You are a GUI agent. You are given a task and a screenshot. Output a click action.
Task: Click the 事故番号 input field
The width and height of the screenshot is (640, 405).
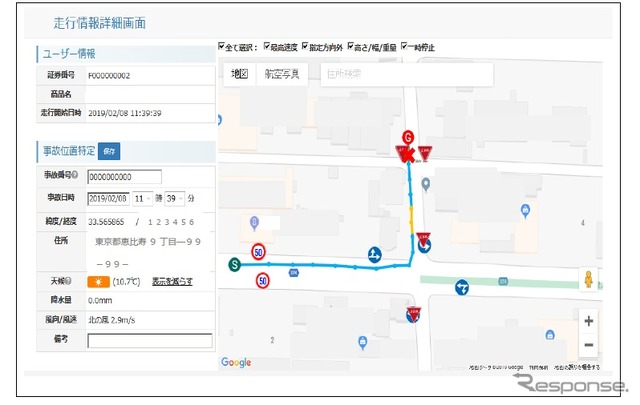124,177
